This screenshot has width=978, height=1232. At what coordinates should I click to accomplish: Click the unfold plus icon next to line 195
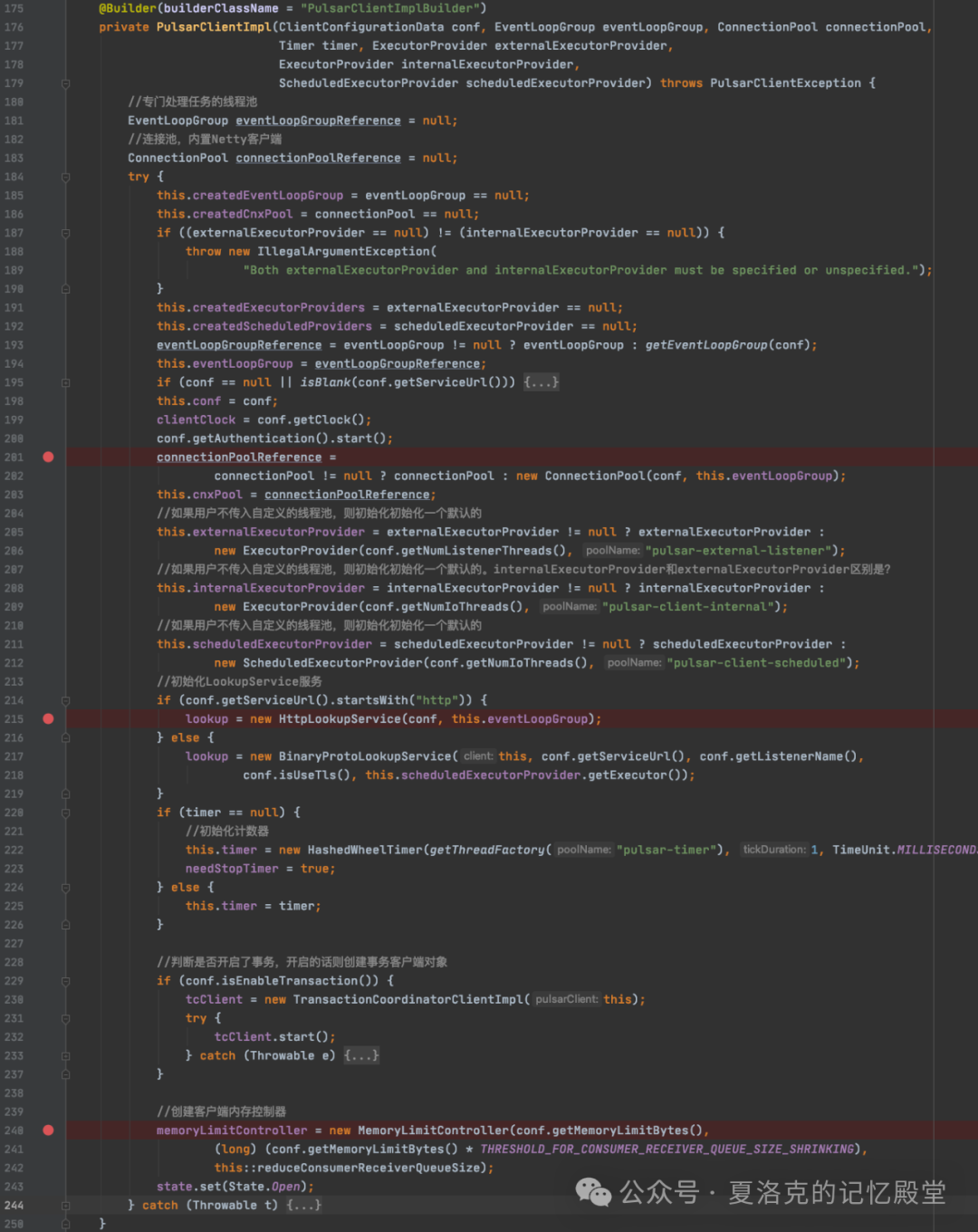64,381
